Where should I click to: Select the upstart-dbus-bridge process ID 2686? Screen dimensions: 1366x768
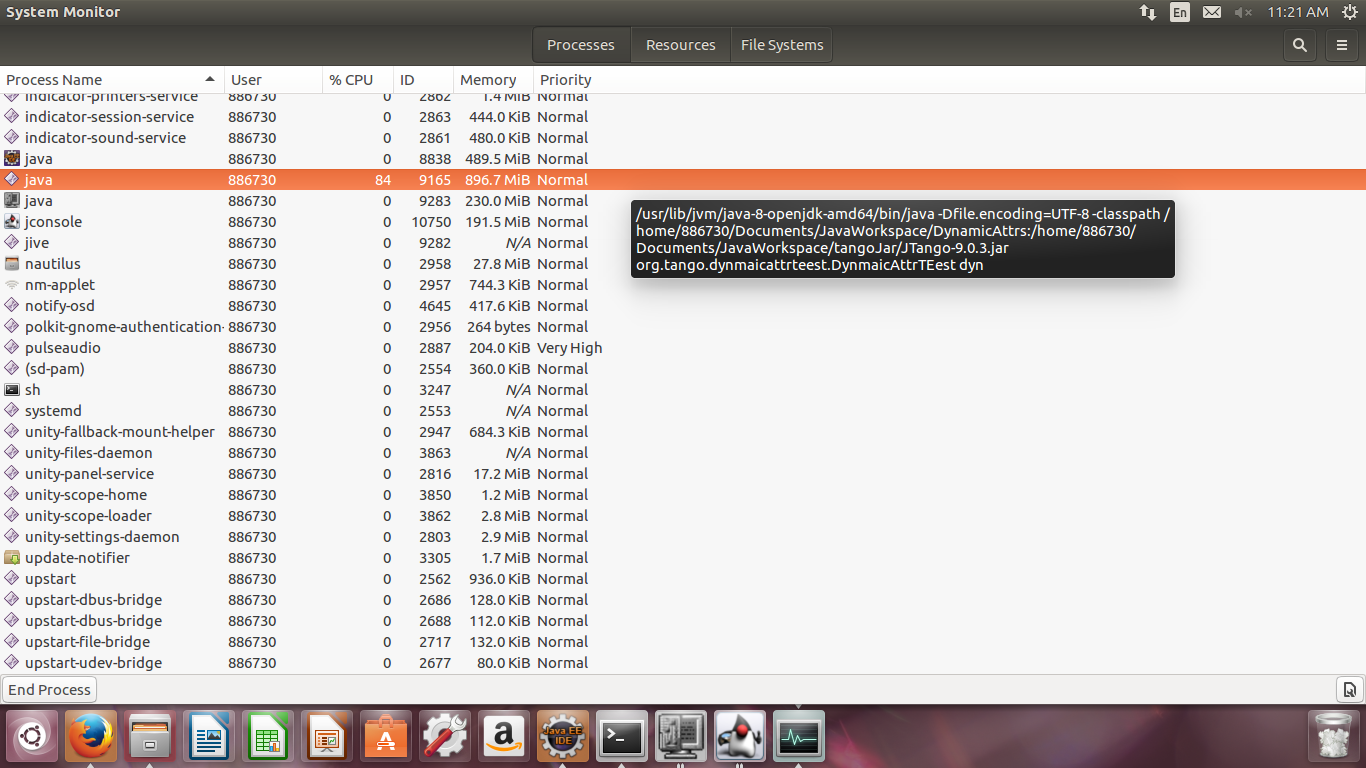(683, 600)
